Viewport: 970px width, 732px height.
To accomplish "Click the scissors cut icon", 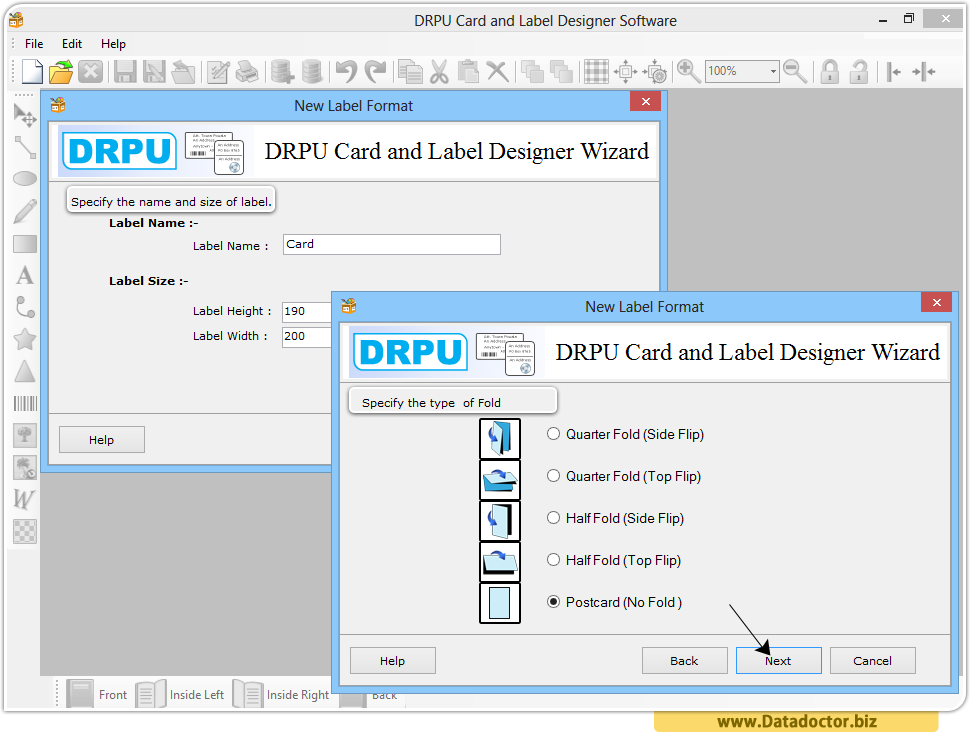I will pos(439,71).
